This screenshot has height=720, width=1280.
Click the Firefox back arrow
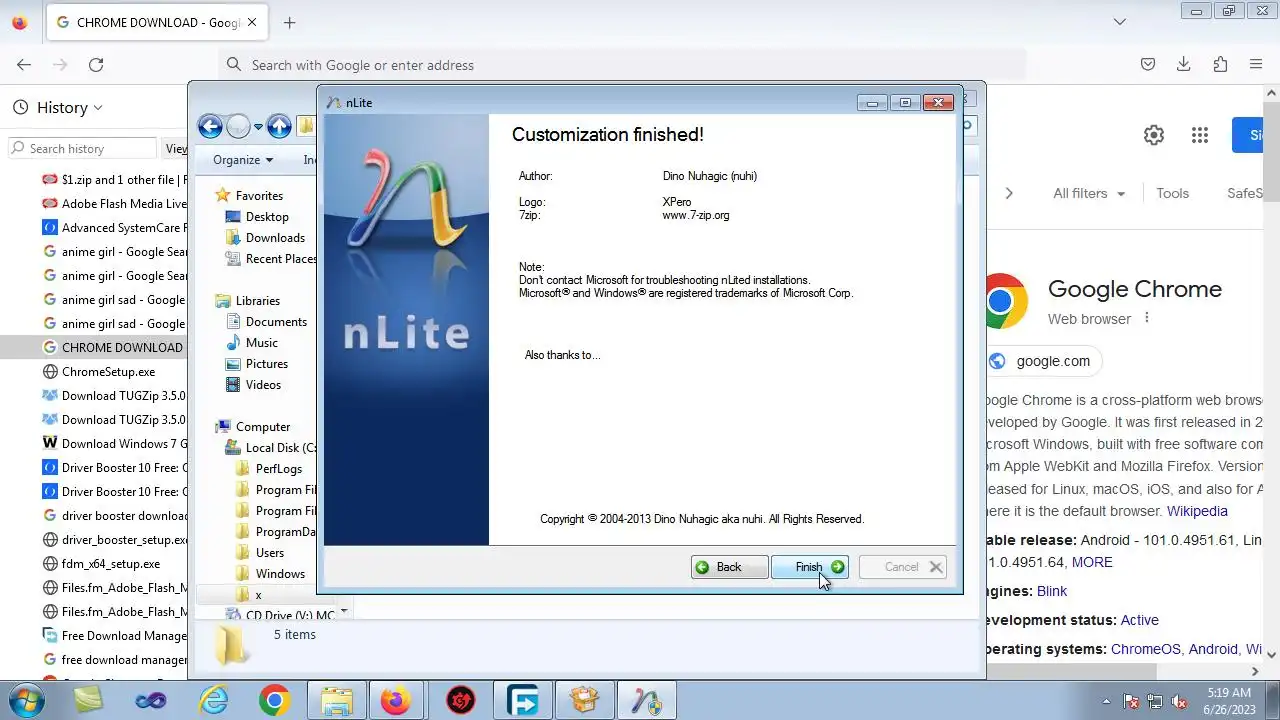[x=24, y=64]
